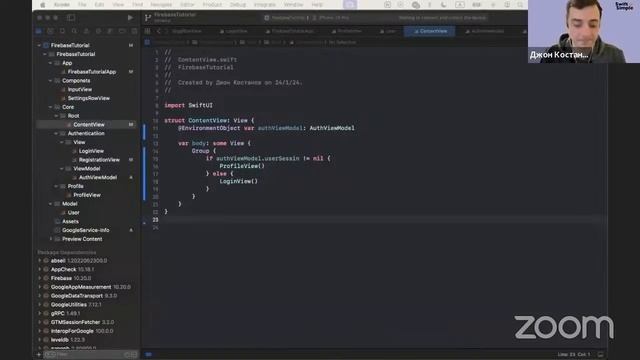Open the Edit menu
The height and width of the screenshot is (360, 640).
(x=99, y=4)
